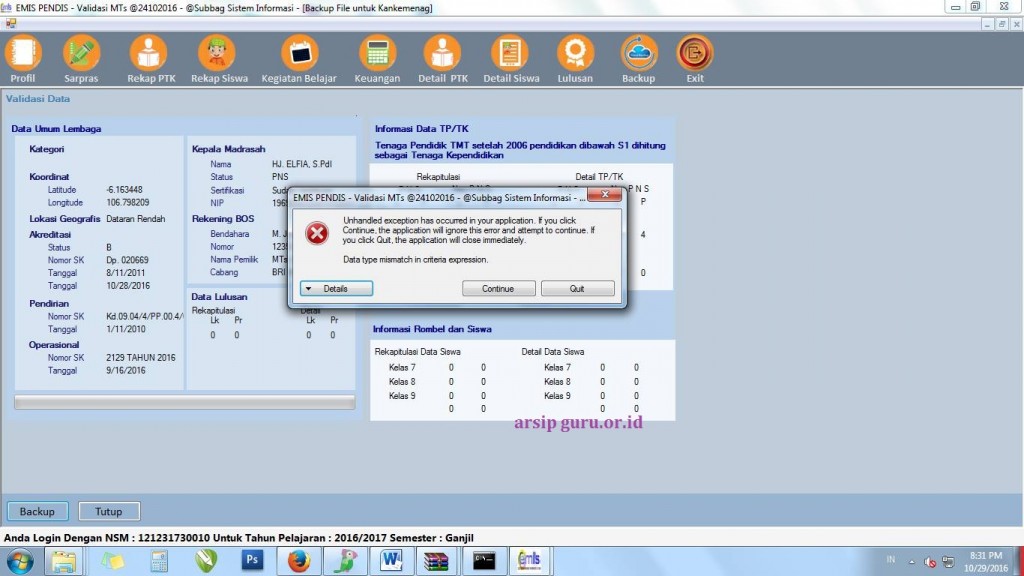1024x576 pixels.
Task: Click the error red X icon
Action: pyautogui.click(x=317, y=233)
